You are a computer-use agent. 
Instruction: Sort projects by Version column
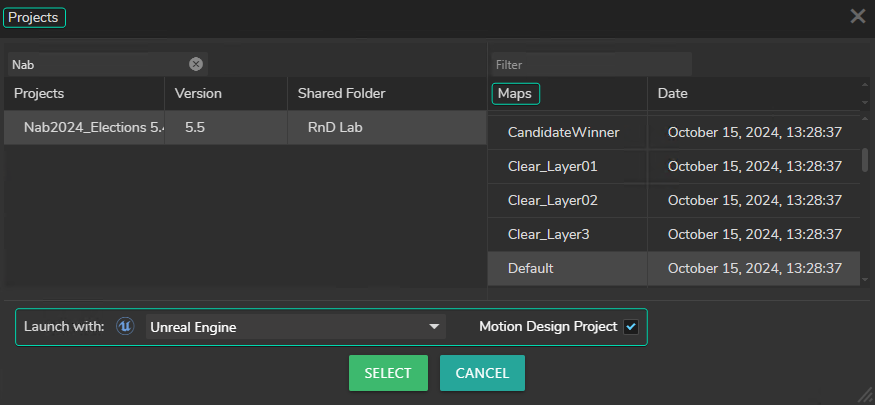tap(198, 93)
